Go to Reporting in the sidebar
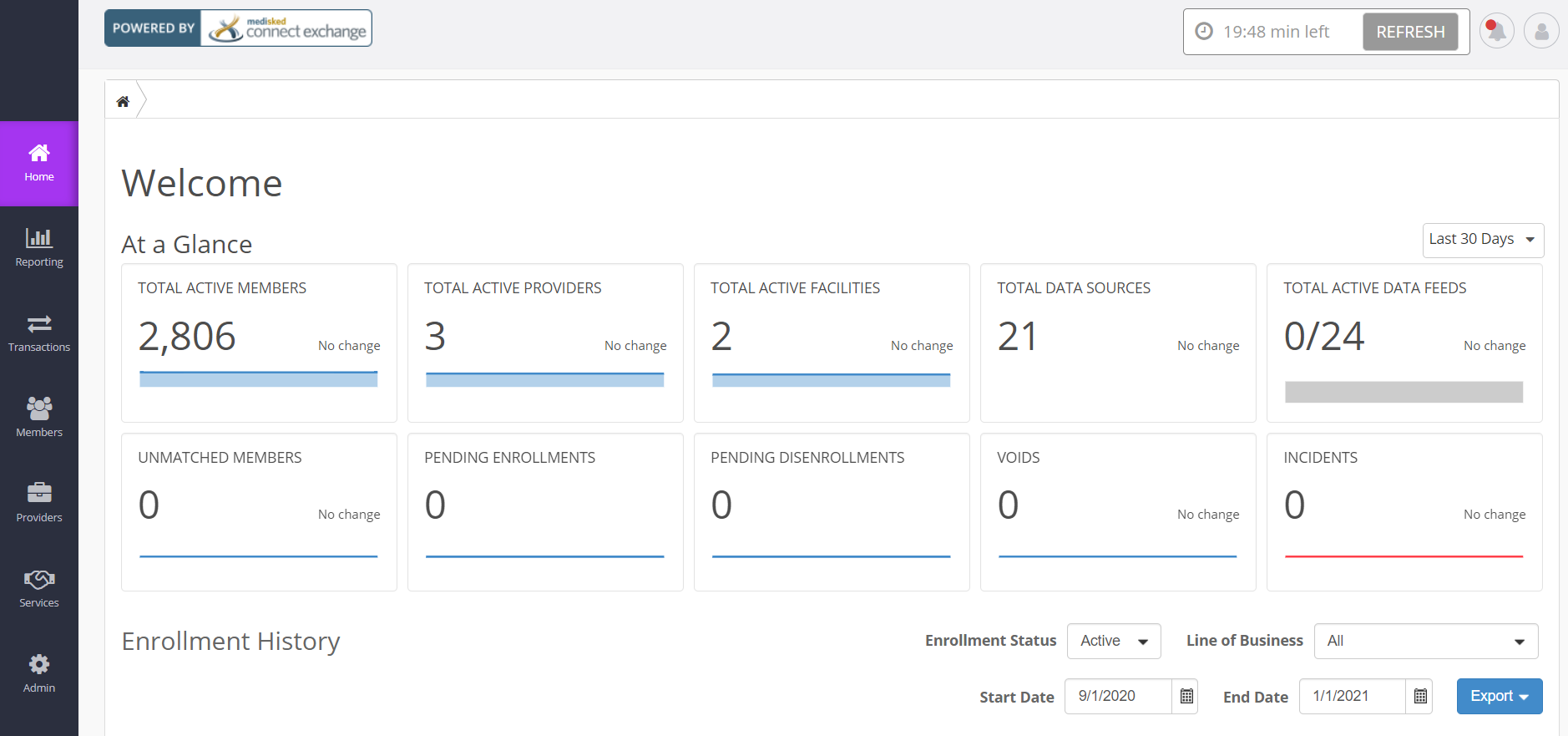Viewport: 1568px width, 736px height. pyautogui.click(x=39, y=248)
